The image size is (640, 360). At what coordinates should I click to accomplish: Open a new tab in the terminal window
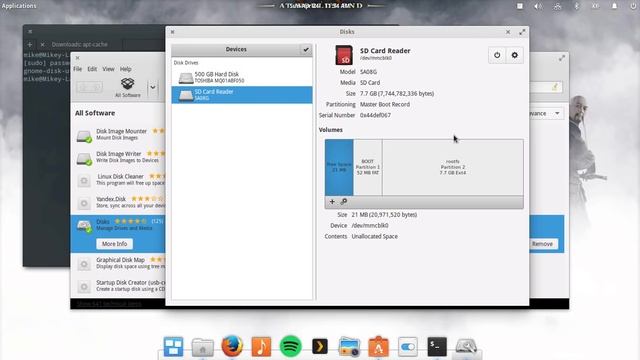30,44
